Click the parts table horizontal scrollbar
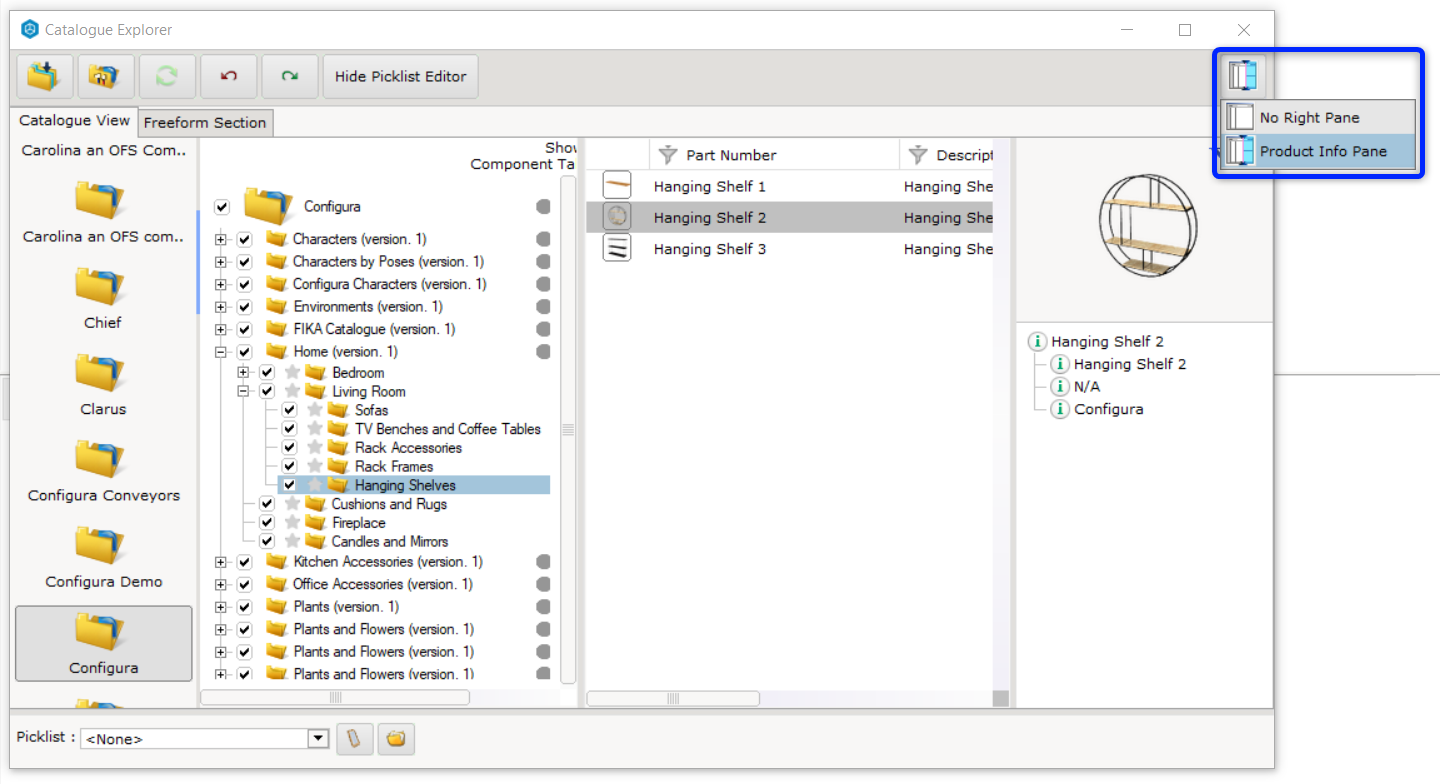 click(673, 698)
